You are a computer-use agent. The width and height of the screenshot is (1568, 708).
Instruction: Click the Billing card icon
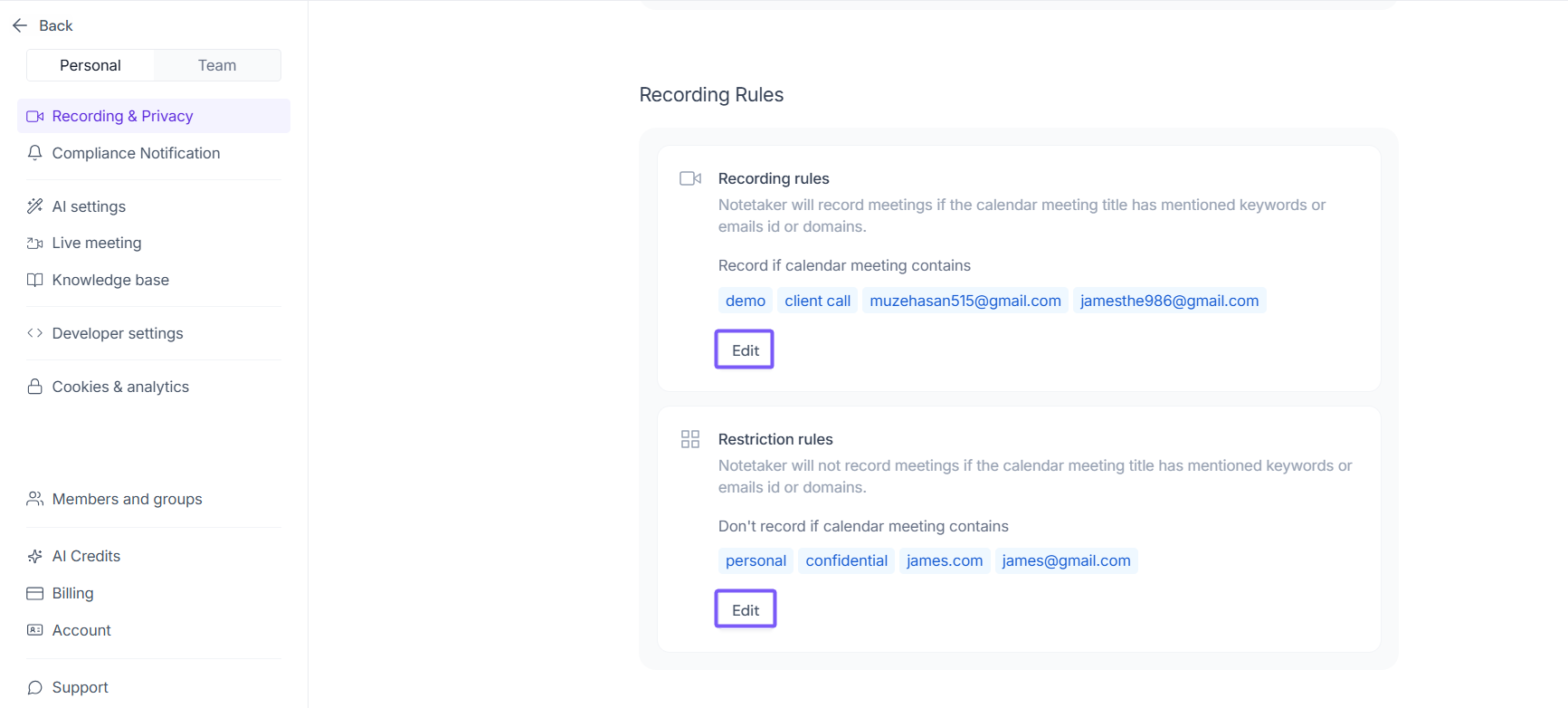click(x=35, y=593)
